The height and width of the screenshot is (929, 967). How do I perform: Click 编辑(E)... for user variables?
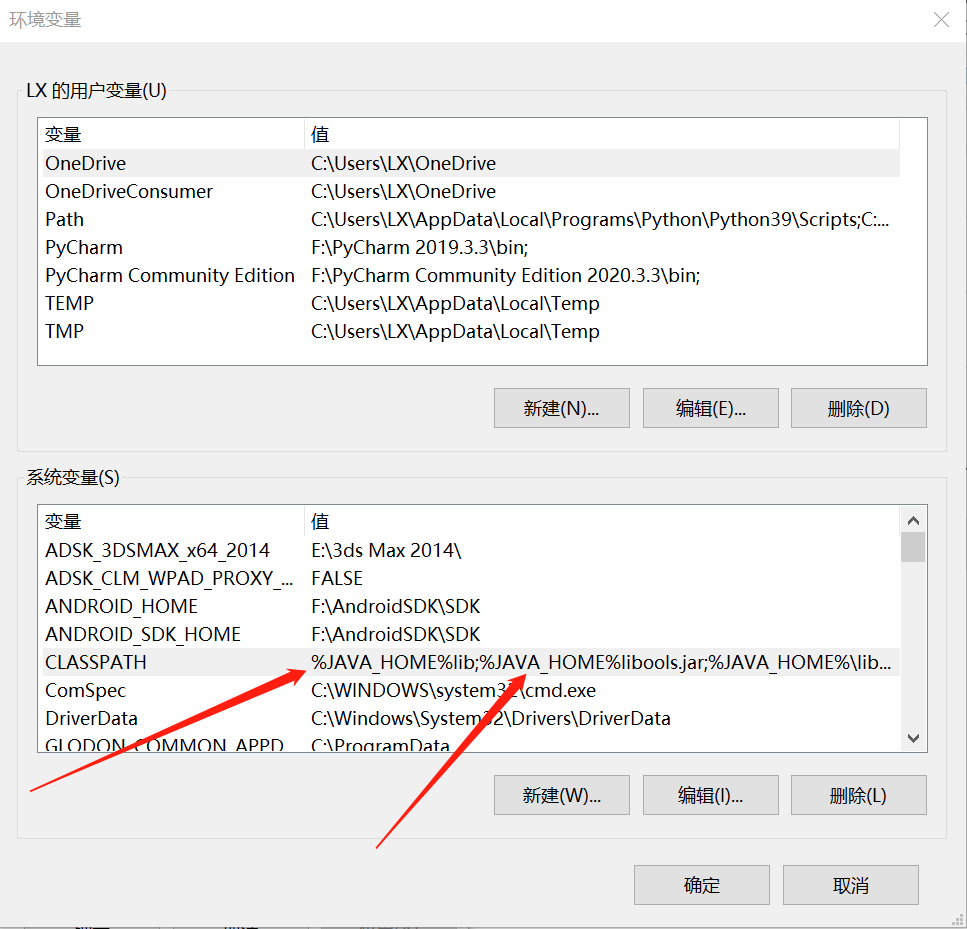point(710,408)
